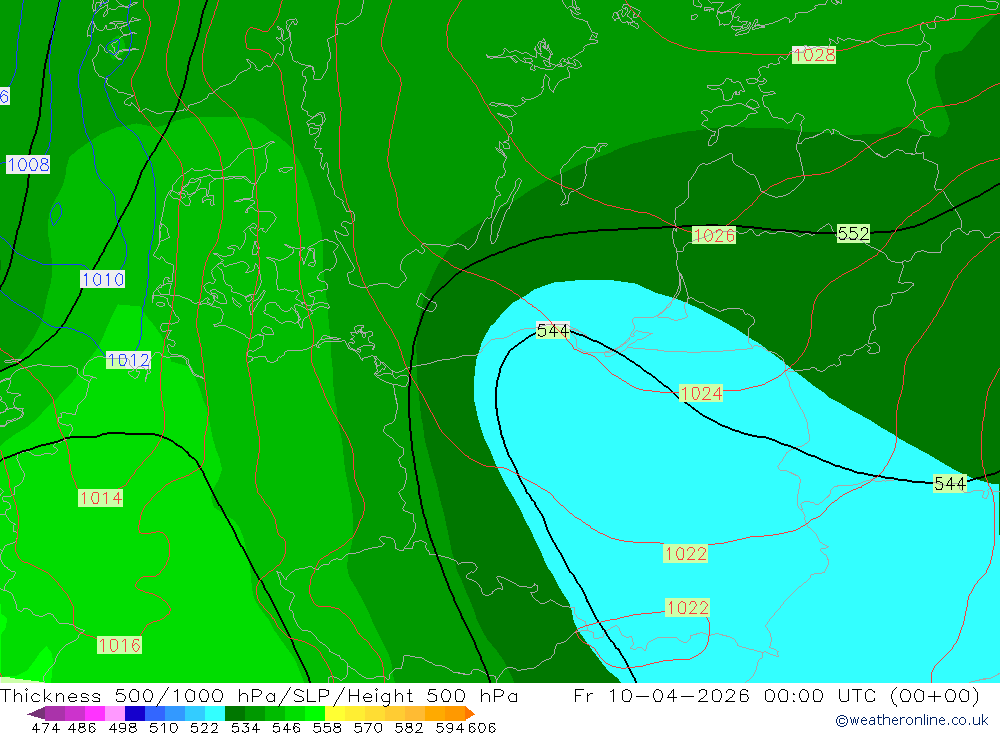The height and width of the screenshot is (733, 1000).
Task: Select the 552 height contour label
Action: point(853,233)
